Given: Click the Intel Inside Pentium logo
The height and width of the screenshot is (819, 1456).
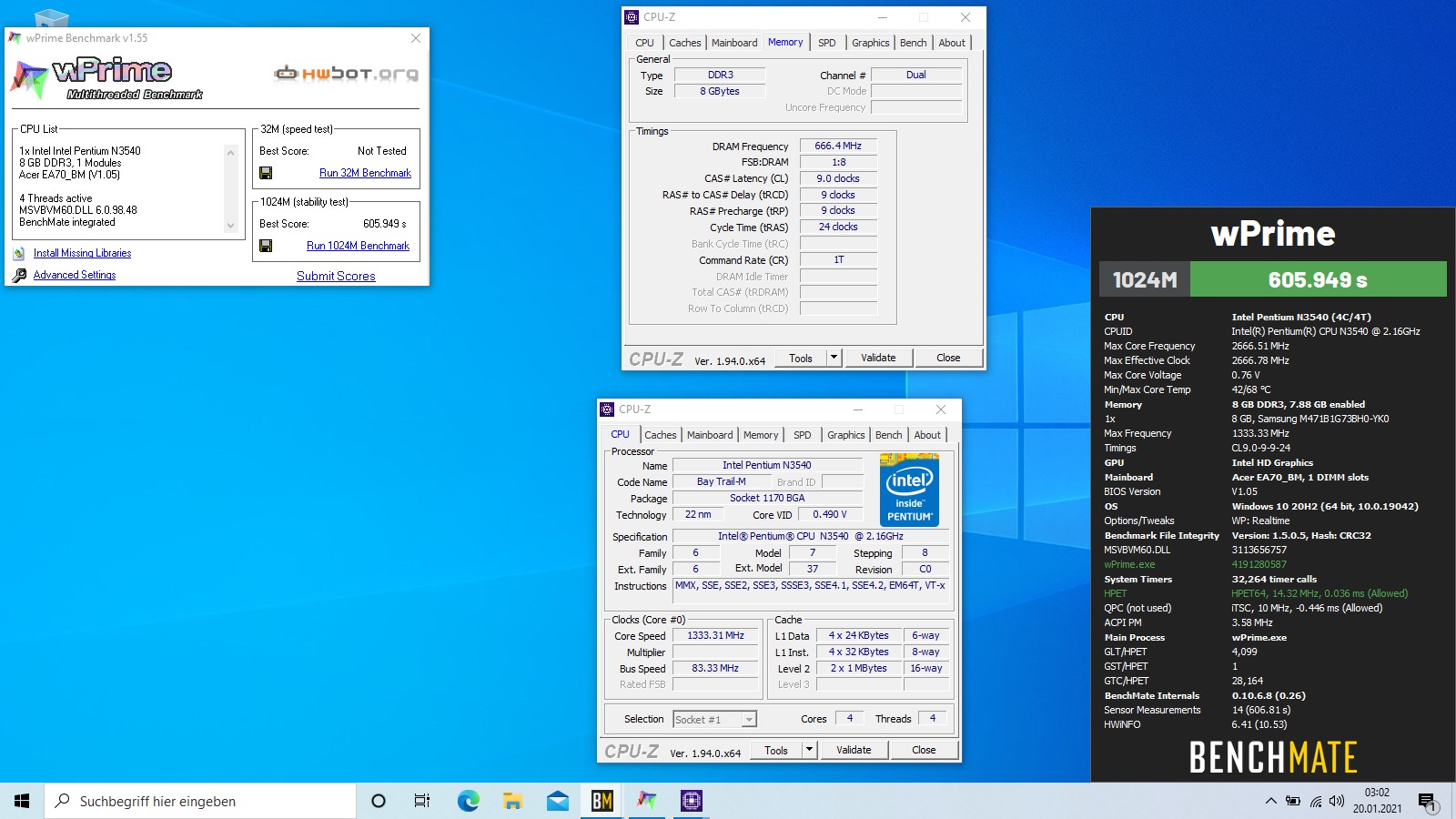Looking at the screenshot, I should (x=910, y=490).
